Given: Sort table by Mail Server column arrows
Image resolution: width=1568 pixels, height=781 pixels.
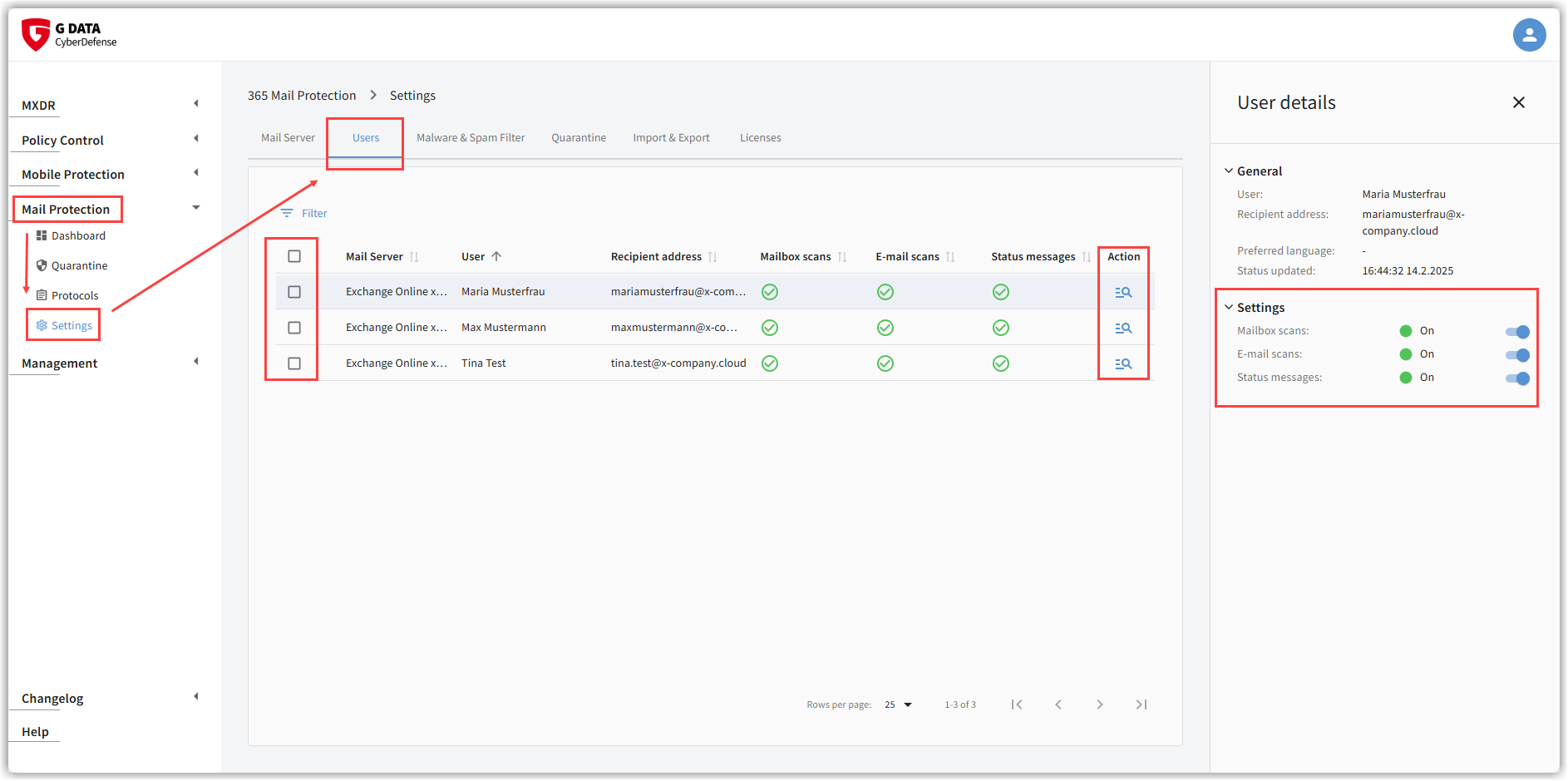Looking at the screenshot, I should pos(414,257).
